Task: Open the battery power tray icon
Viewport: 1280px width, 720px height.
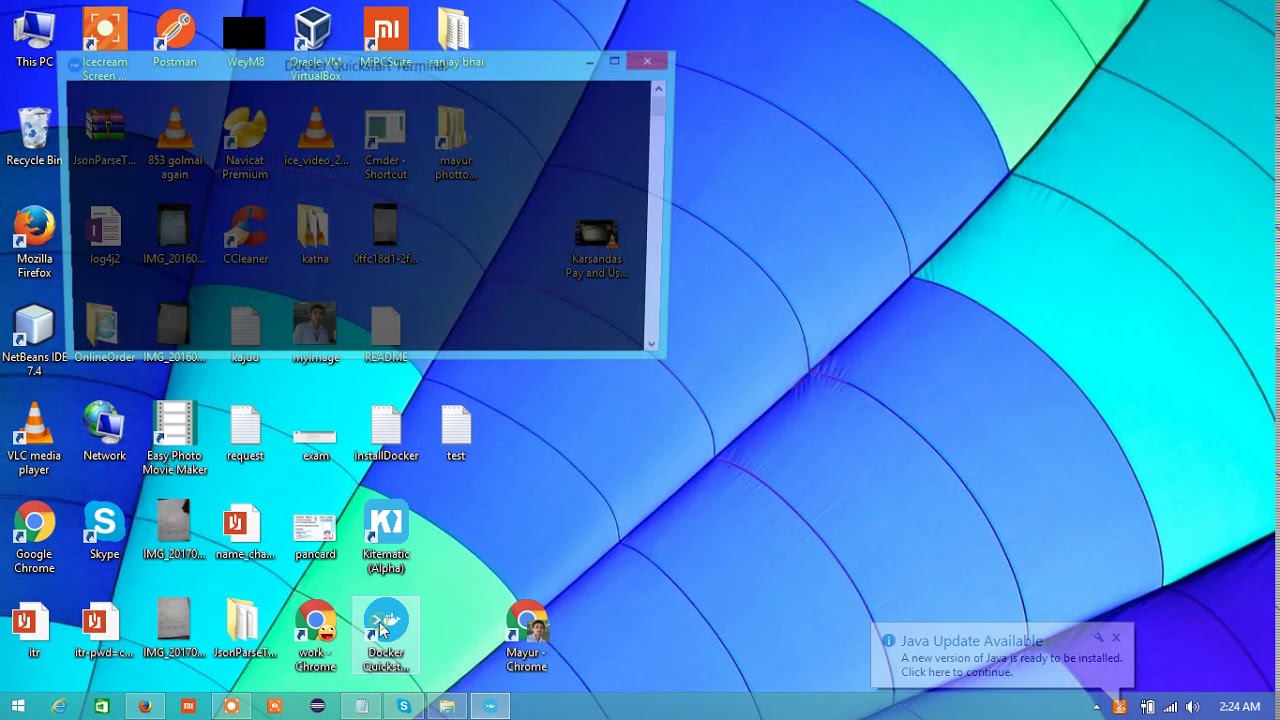Action: 1147,707
